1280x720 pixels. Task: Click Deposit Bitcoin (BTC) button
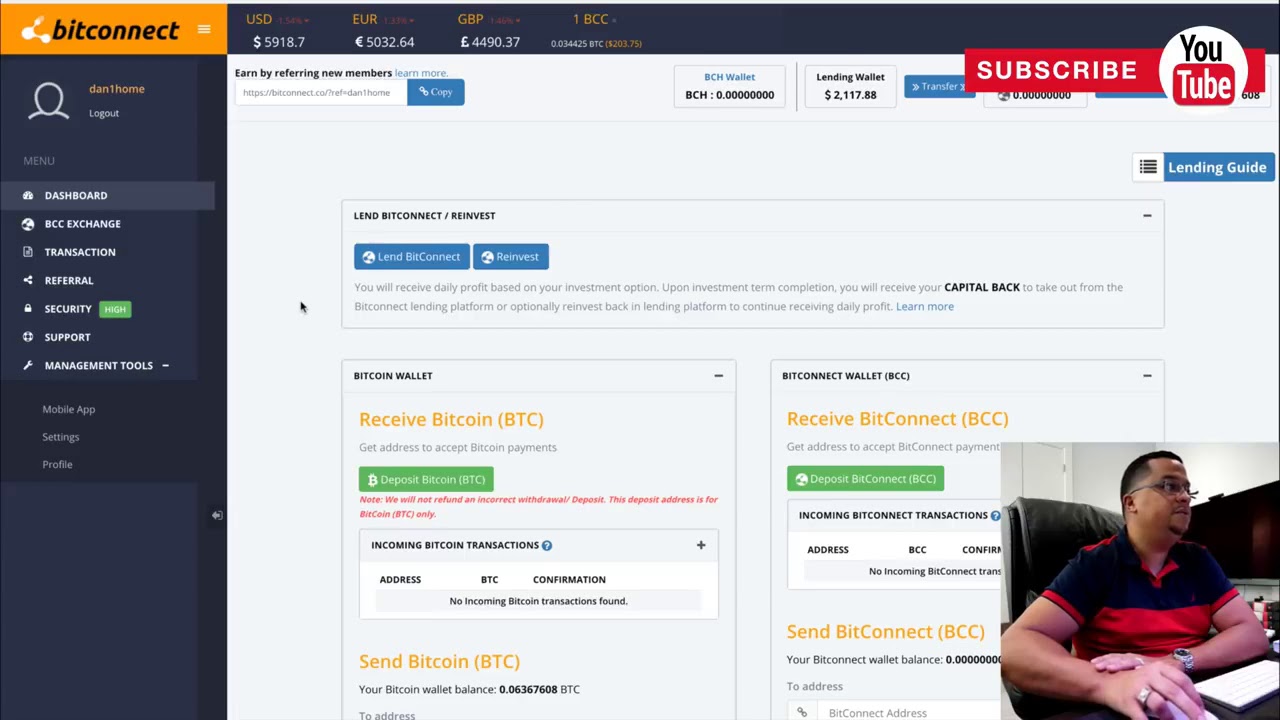426,480
